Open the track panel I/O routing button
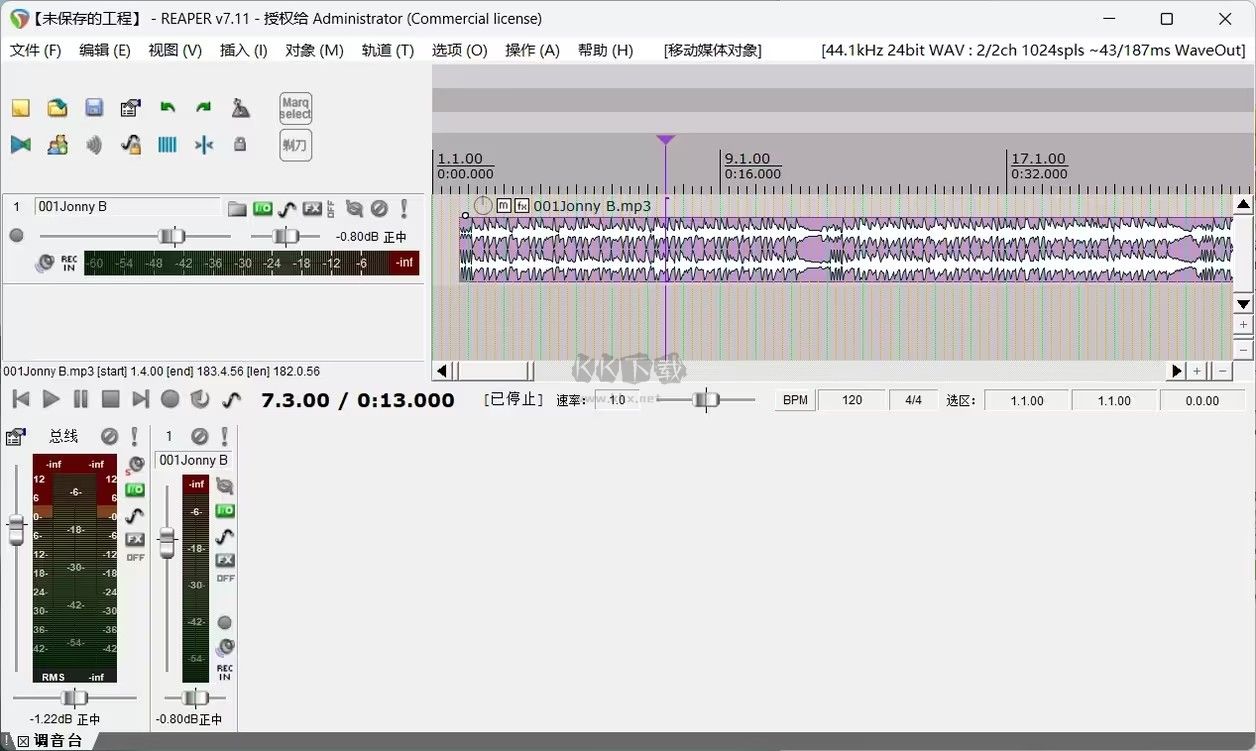 (263, 208)
